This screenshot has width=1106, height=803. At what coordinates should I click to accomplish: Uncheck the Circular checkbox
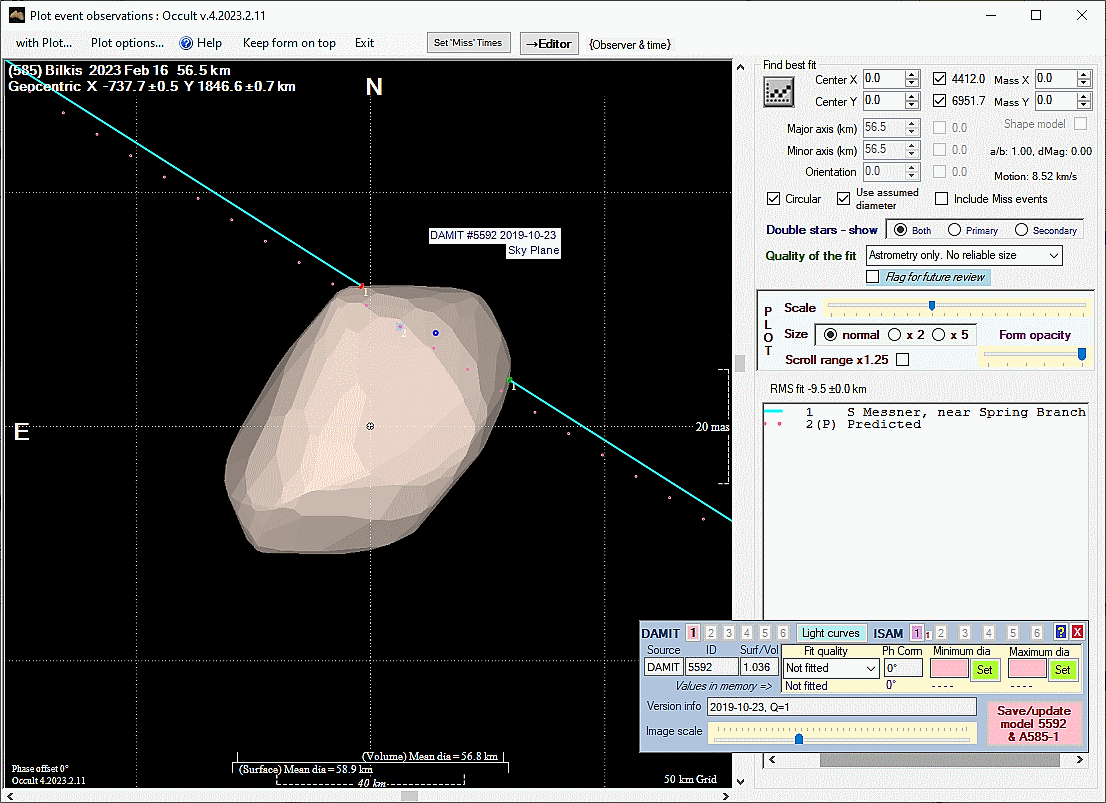click(x=774, y=199)
